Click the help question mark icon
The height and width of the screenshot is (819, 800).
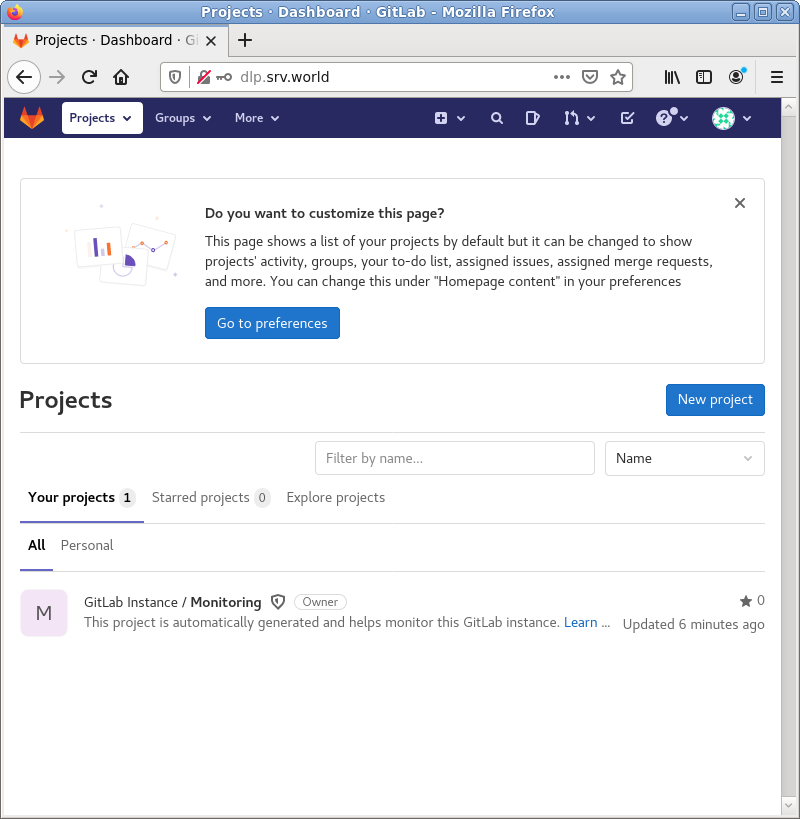(x=666, y=117)
